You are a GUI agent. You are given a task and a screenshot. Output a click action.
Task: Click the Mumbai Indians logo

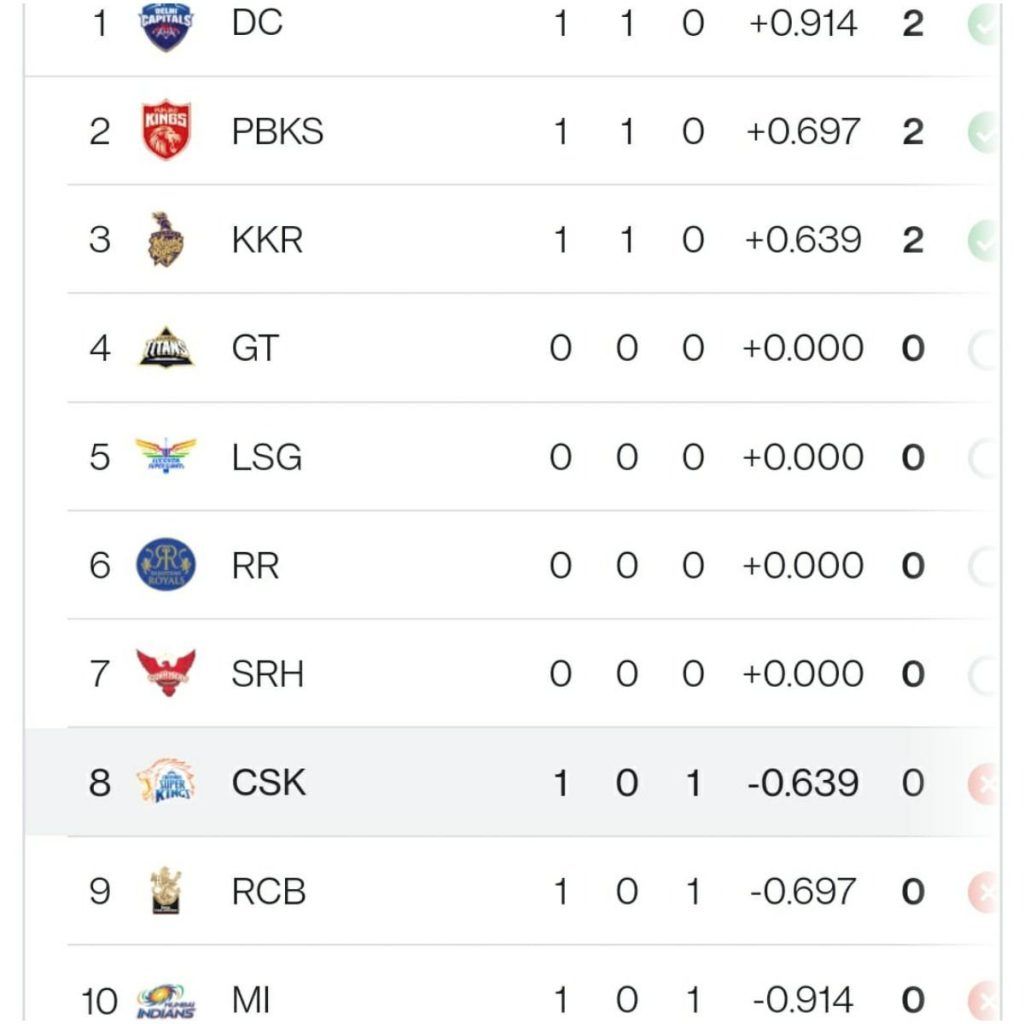pos(165,998)
